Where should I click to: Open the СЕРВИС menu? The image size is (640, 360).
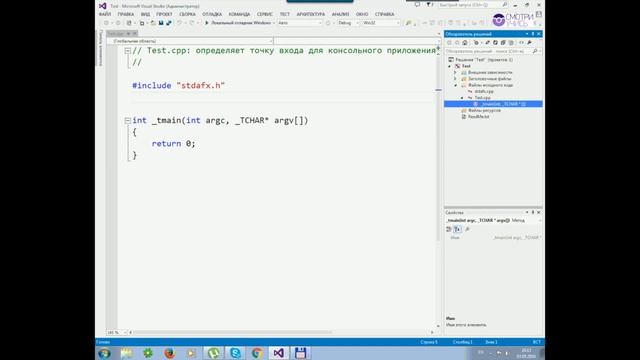(264, 14)
